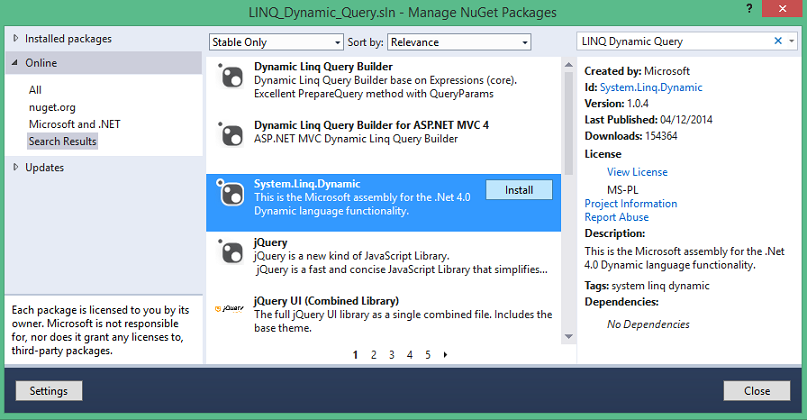
Task: Click in the LINQ Dynamic Query search field
Action: point(674,41)
